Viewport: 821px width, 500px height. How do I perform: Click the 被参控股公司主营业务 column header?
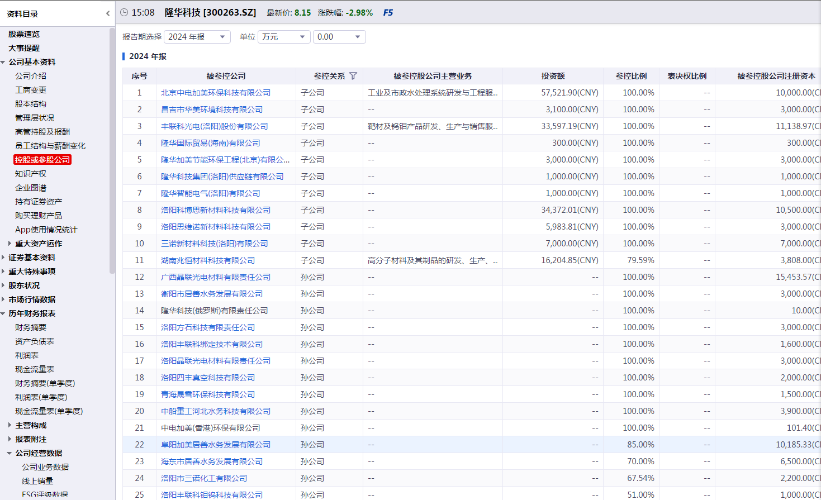[x=432, y=76]
